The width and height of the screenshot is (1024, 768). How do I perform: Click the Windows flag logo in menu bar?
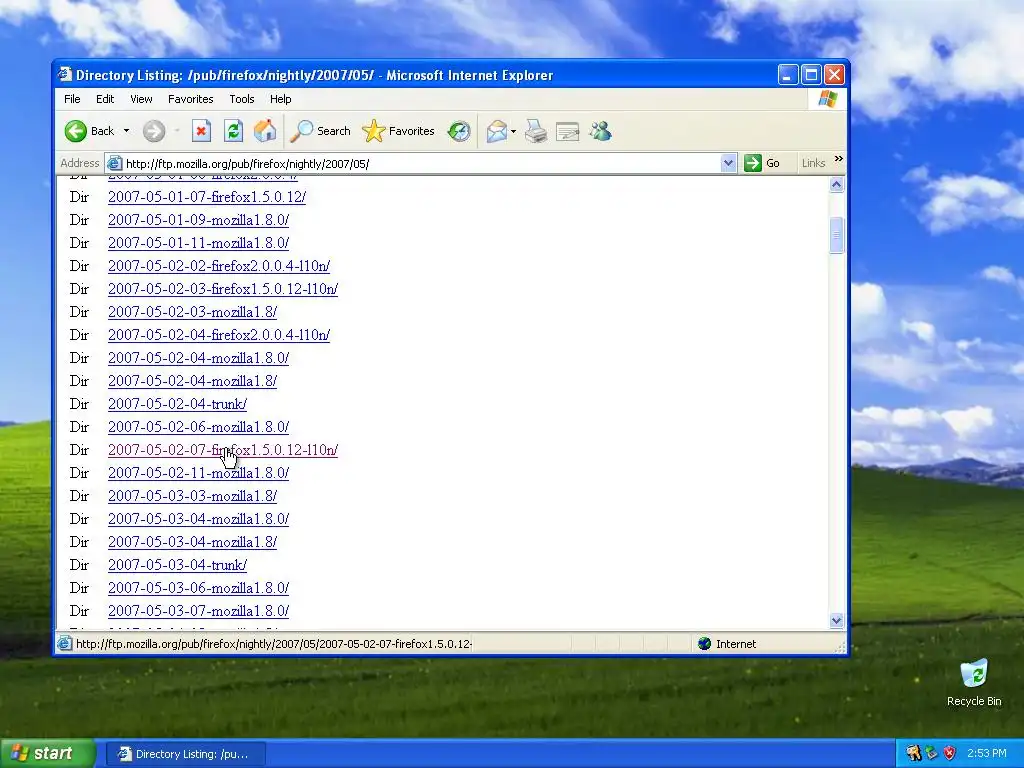[827, 99]
